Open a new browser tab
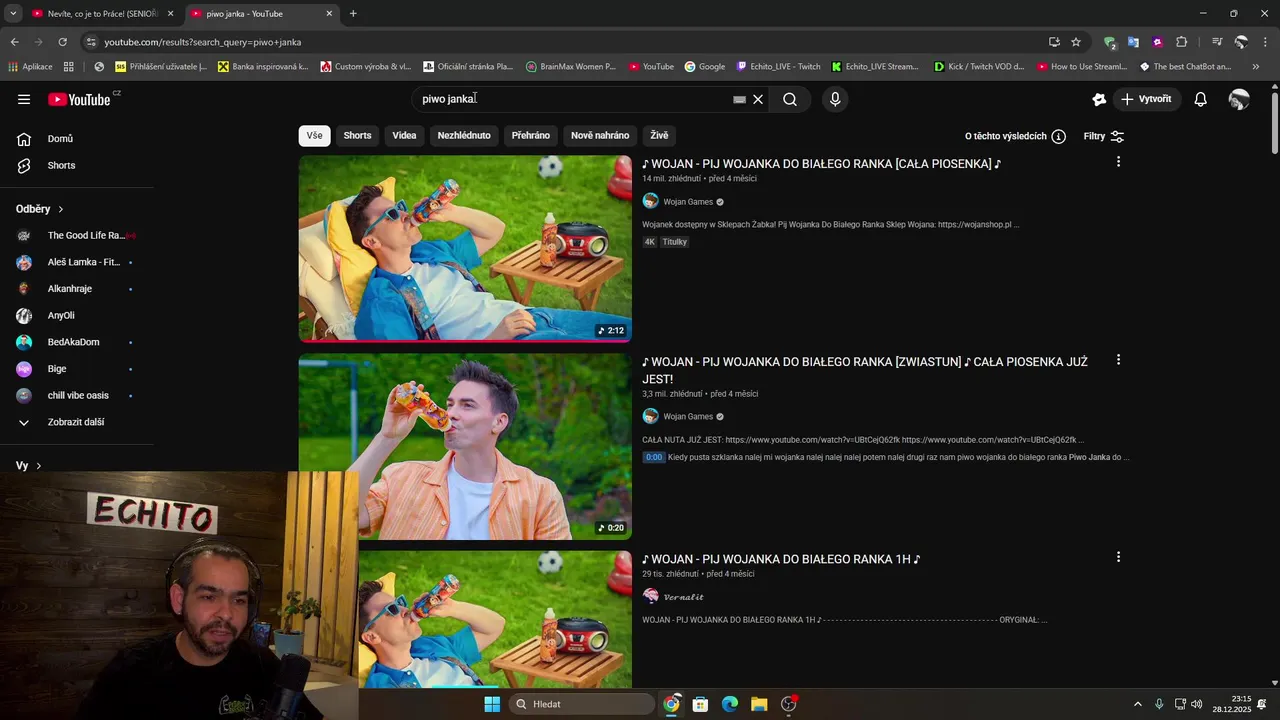This screenshot has height=720, width=1280. (353, 14)
